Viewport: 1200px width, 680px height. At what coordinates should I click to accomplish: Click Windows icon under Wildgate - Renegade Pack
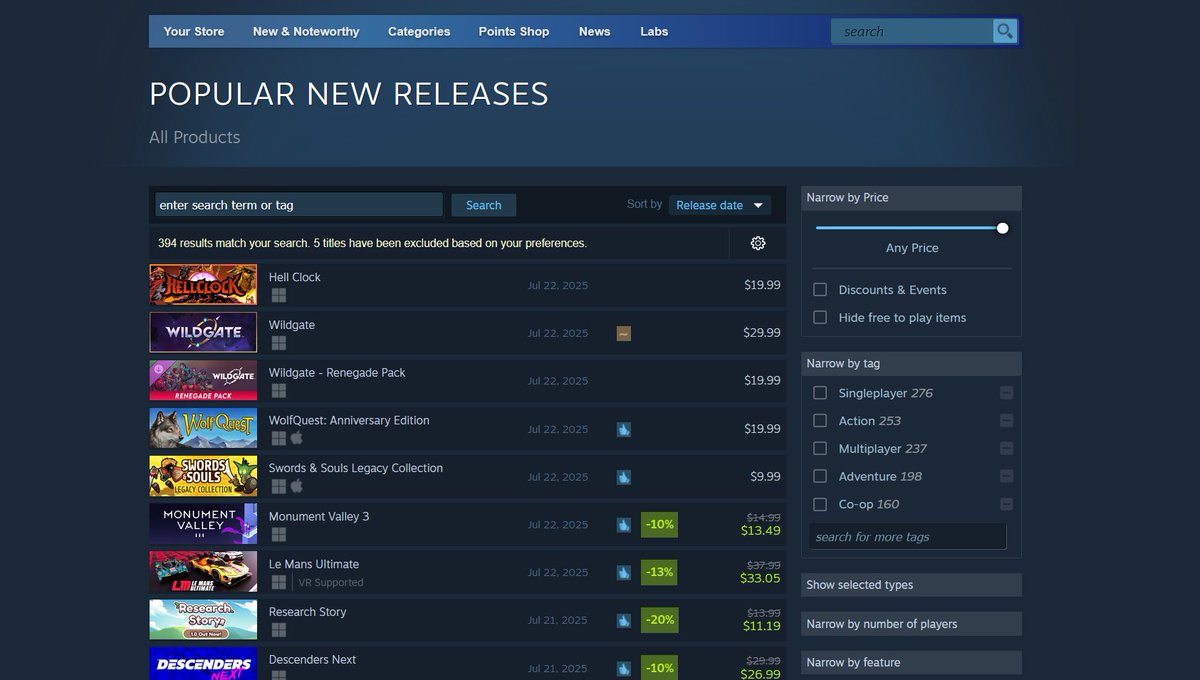pyautogui.click(x=278, y=391)
